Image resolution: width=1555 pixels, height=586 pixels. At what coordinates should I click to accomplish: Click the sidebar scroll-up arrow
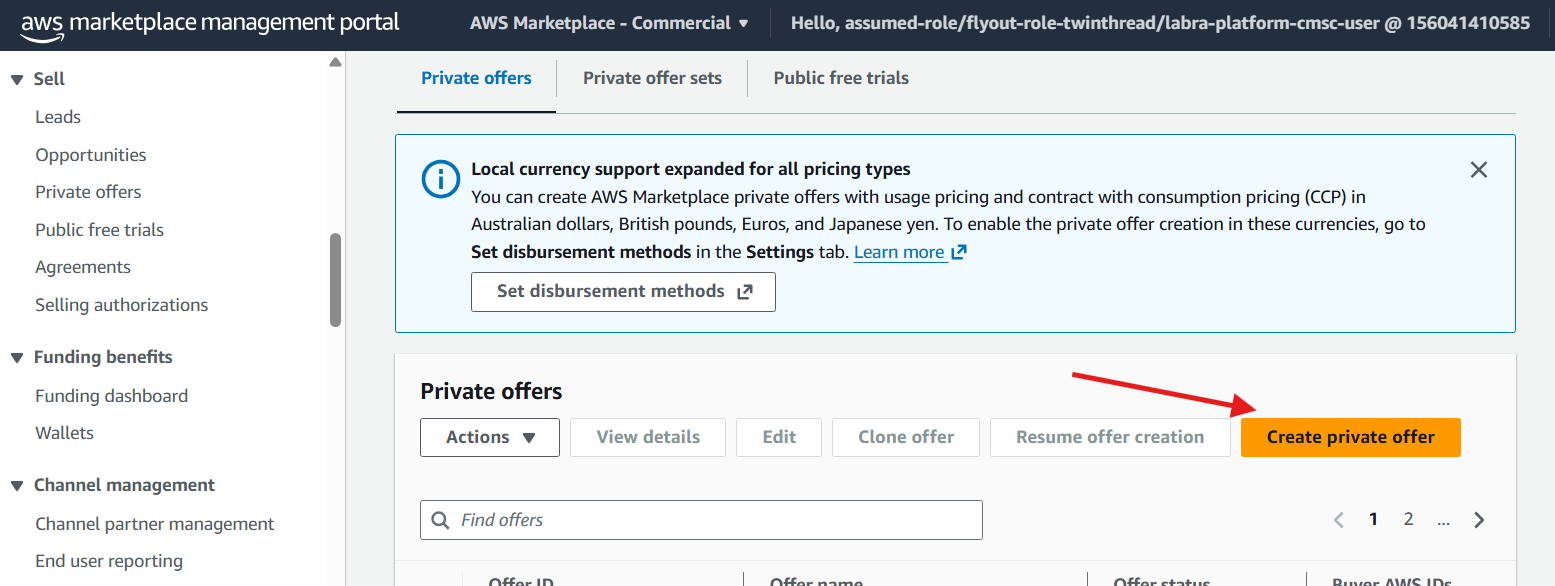[335, 62]
